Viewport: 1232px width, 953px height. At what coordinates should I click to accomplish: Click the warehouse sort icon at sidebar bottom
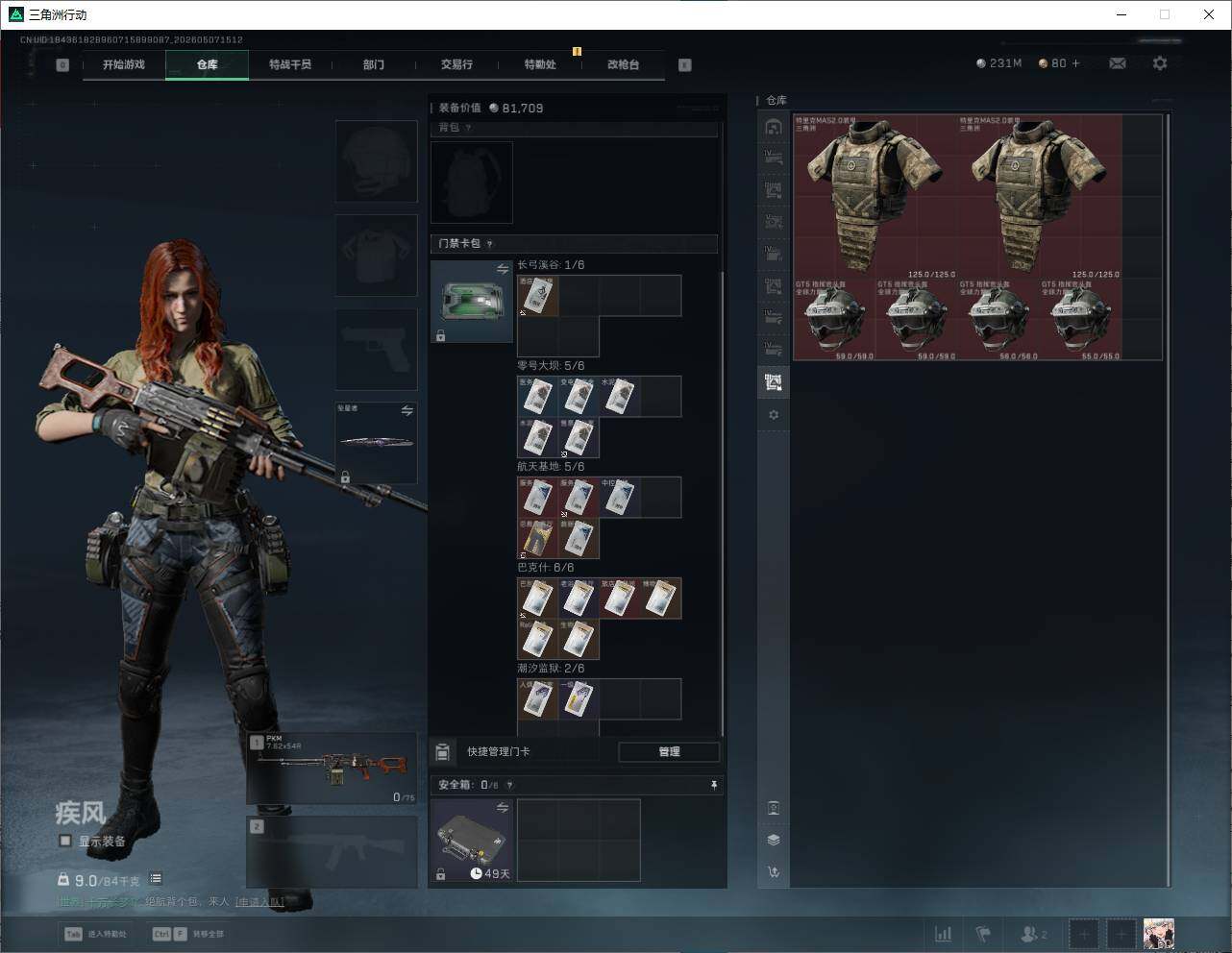pos(774,872)
